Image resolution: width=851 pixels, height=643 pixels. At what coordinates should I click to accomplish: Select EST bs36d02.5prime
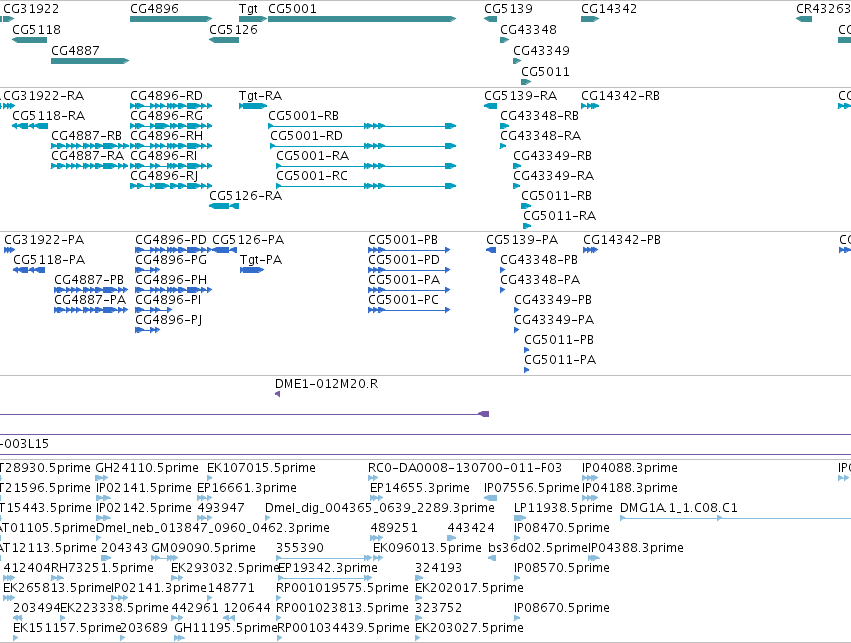[538, 548]
